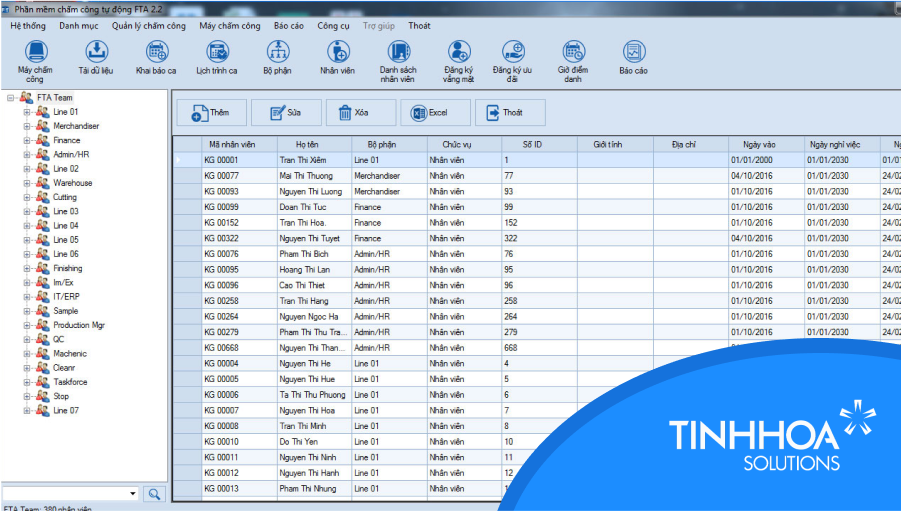Select the name Pham Thi Bich
This screenshot has width=901, height=511.
(314, 254)
